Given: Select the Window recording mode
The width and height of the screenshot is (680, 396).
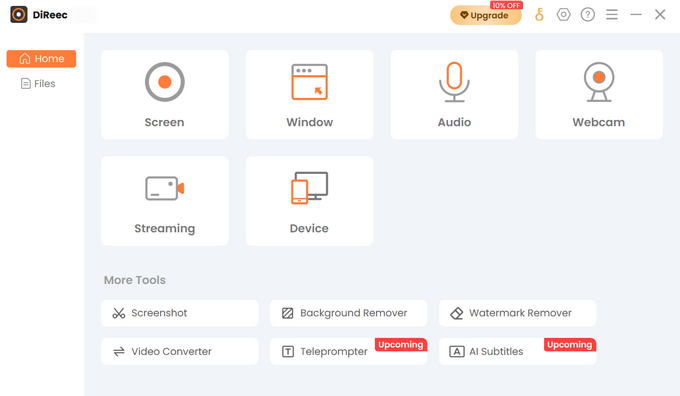Looking at the screenshot, I should coord(309,95).
